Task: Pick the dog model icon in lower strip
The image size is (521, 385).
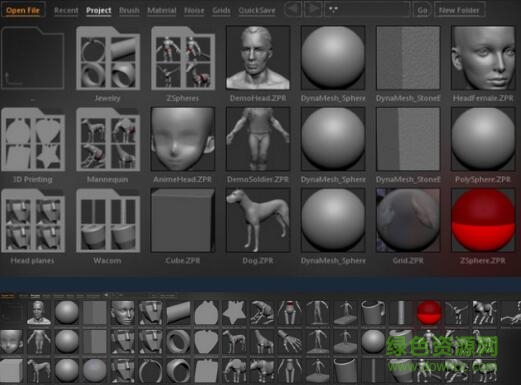Action: click(x=39, y=370)
